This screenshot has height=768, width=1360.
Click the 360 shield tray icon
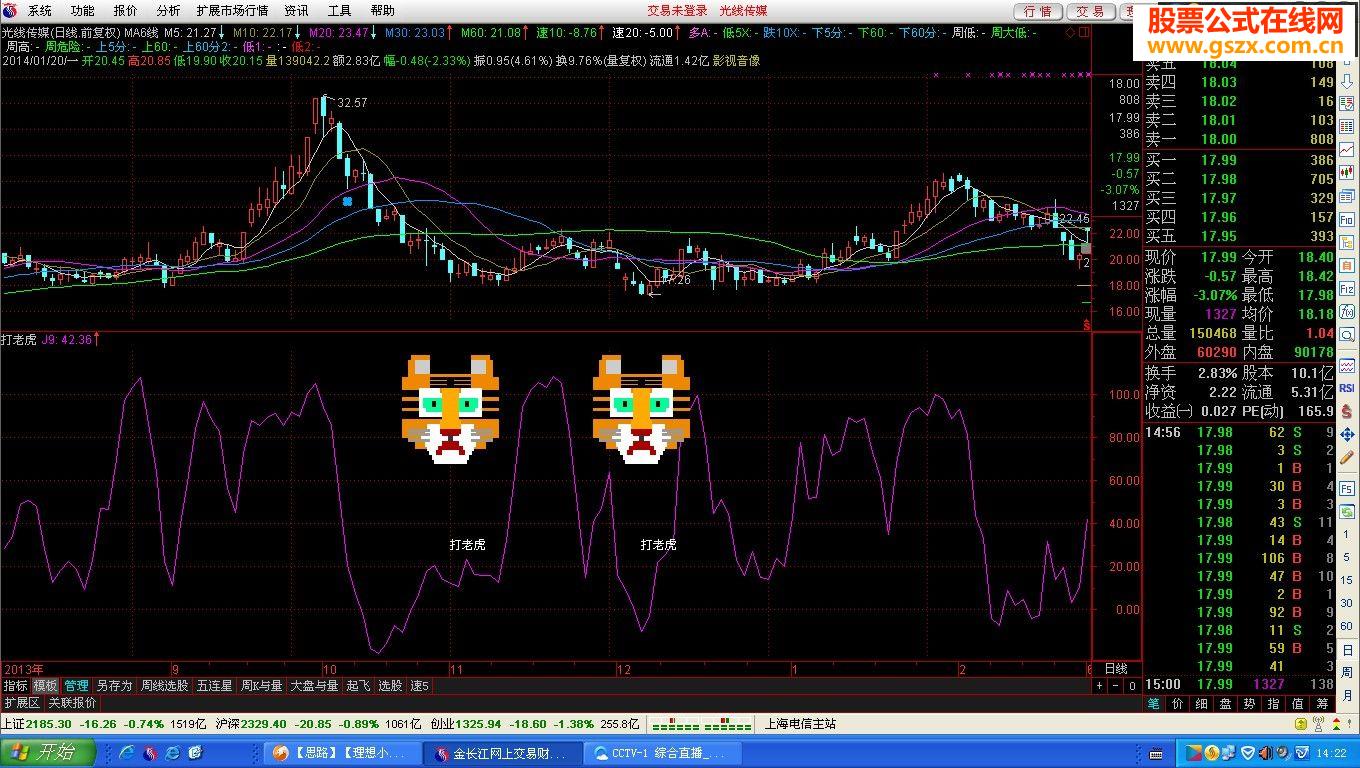[1248, 753]
